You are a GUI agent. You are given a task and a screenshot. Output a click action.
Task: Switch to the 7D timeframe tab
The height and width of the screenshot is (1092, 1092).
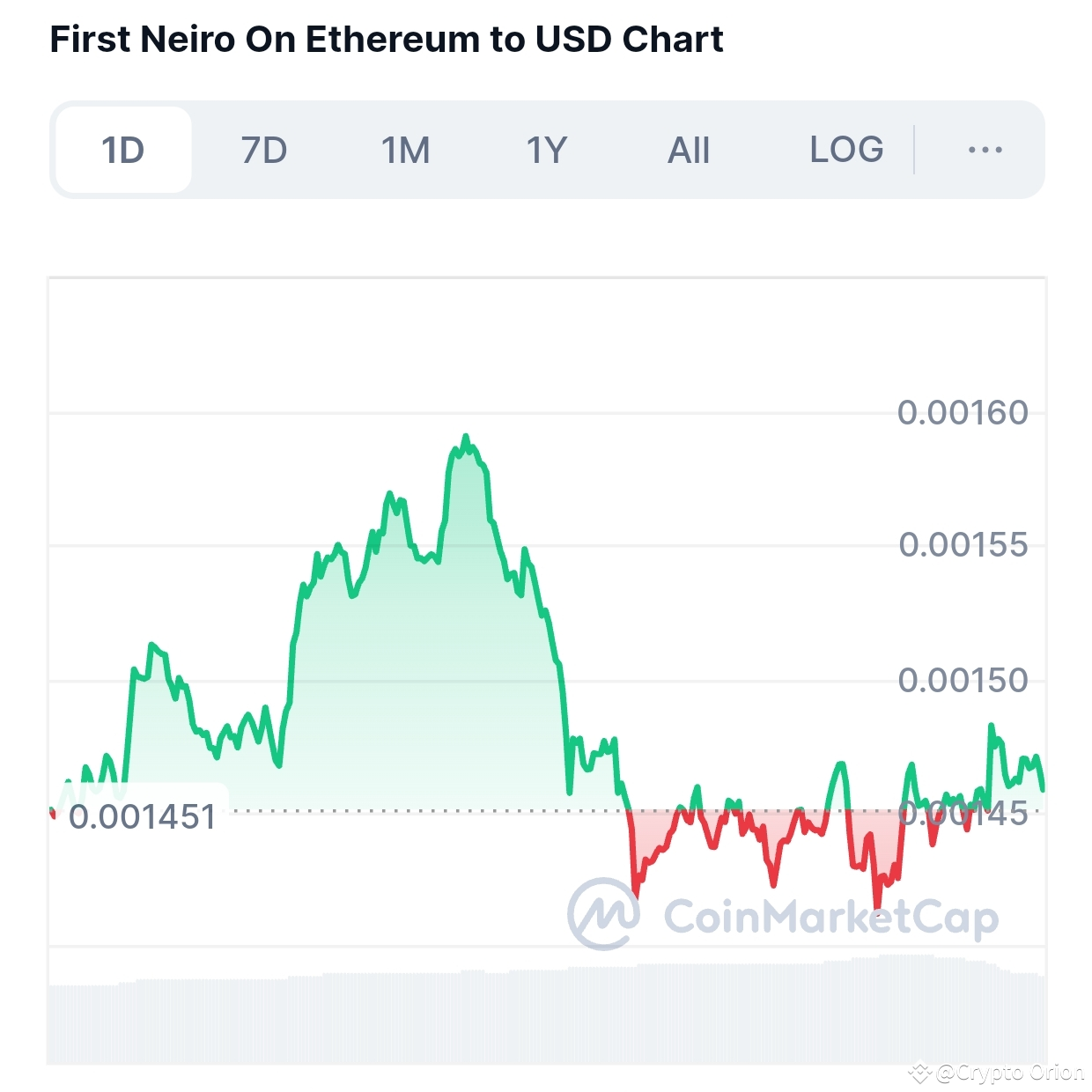pos(262,149)
